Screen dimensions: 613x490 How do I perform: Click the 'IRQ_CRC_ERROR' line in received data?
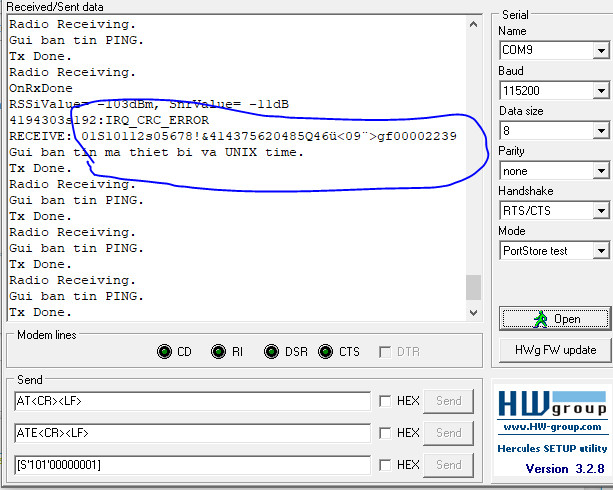pyautogui.click(x=109, y=120)
